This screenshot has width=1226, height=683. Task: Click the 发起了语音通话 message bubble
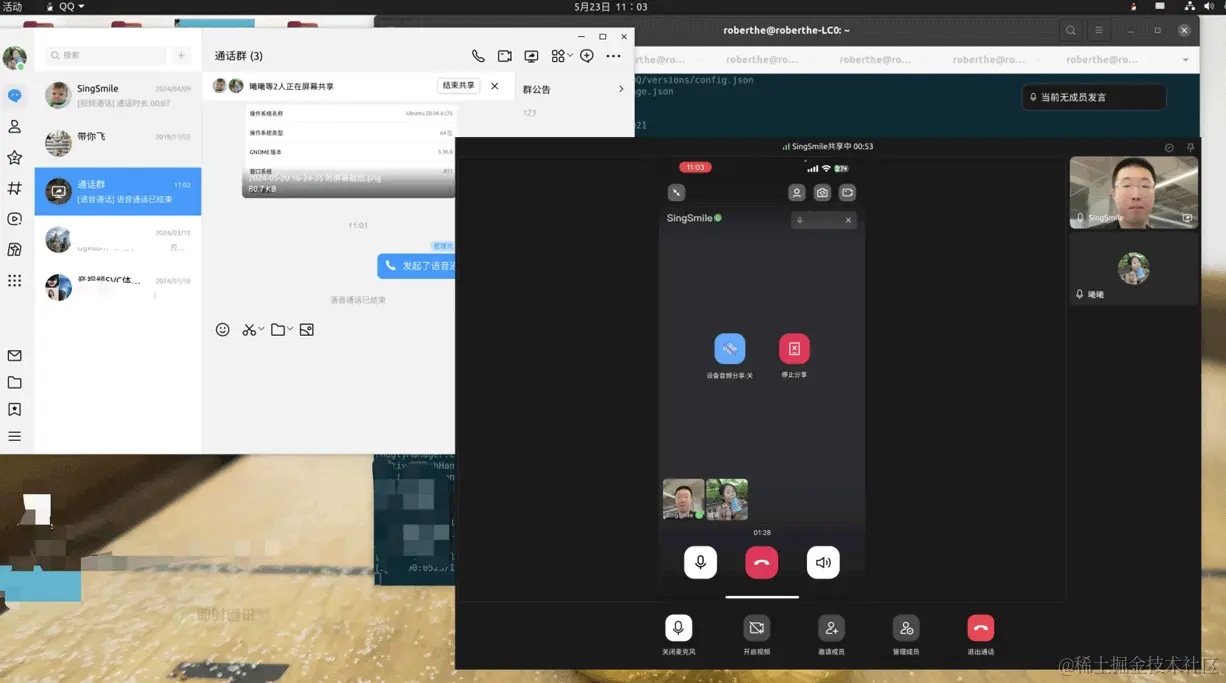(x=418, y=266)
